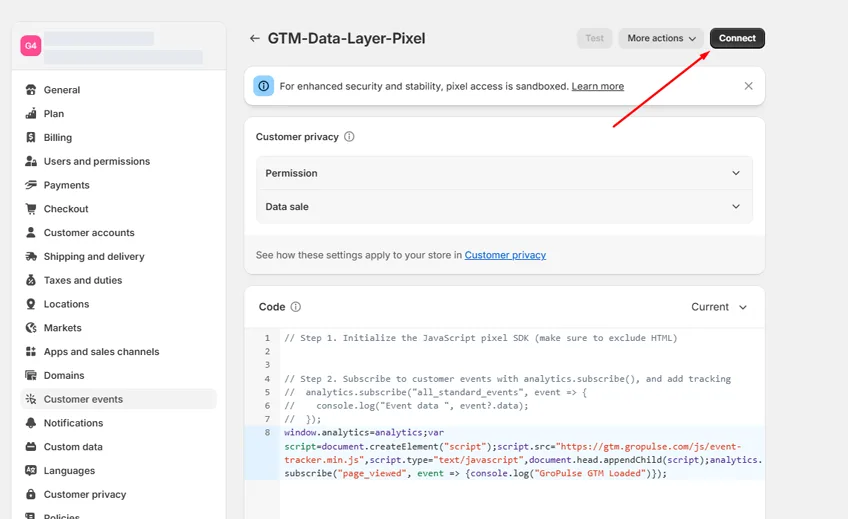Click the Markets globe icon
Image resolution: width=848 pixels, height=519 pixels.
tap(31, 328)
